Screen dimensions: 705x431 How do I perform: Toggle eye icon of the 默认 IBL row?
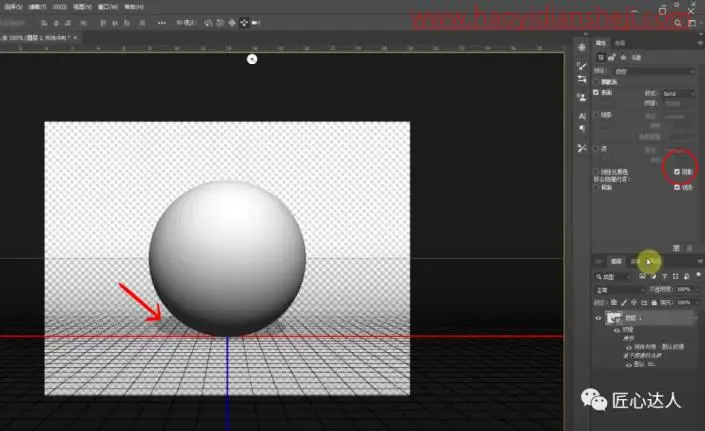[629, 364]
